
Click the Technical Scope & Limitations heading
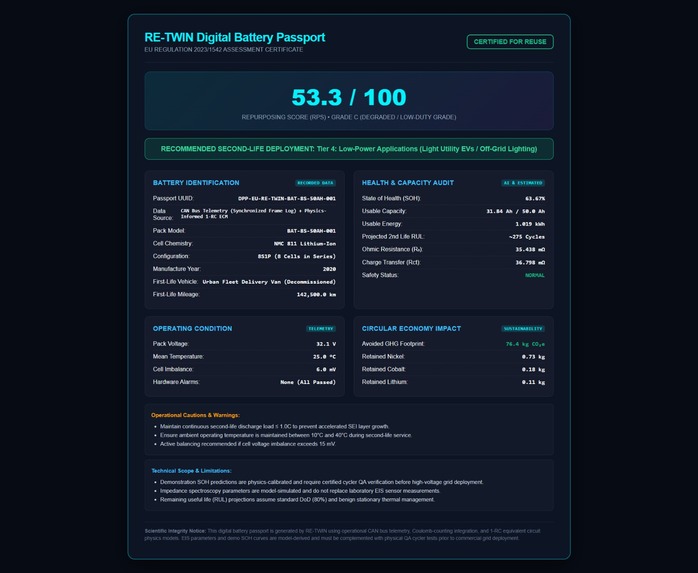coord(191,471)
